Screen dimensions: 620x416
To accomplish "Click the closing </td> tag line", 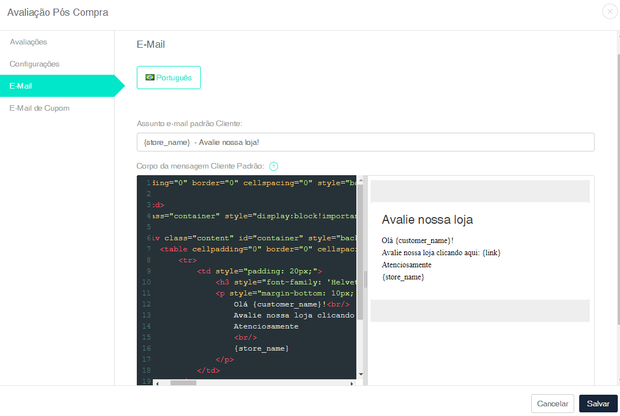I will (x=208, y=371).
